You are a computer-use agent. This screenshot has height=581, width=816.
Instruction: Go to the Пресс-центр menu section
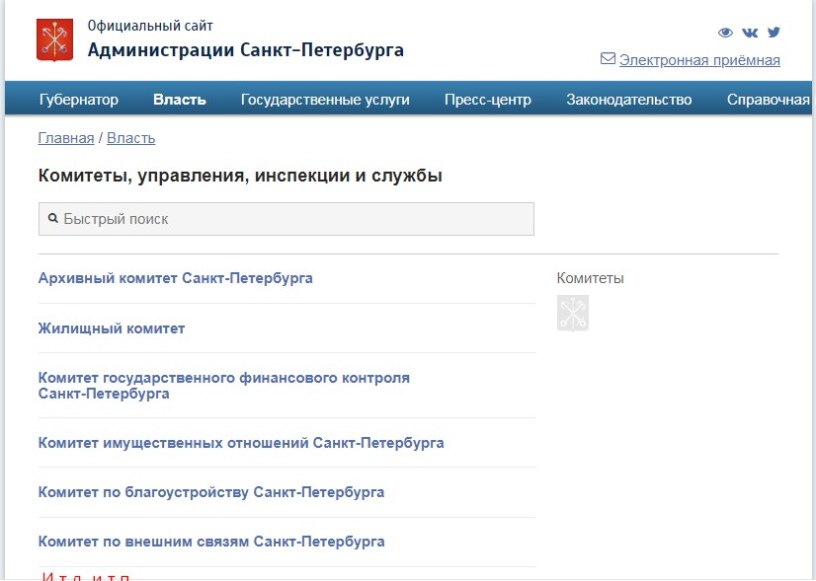tap(488, 99)
